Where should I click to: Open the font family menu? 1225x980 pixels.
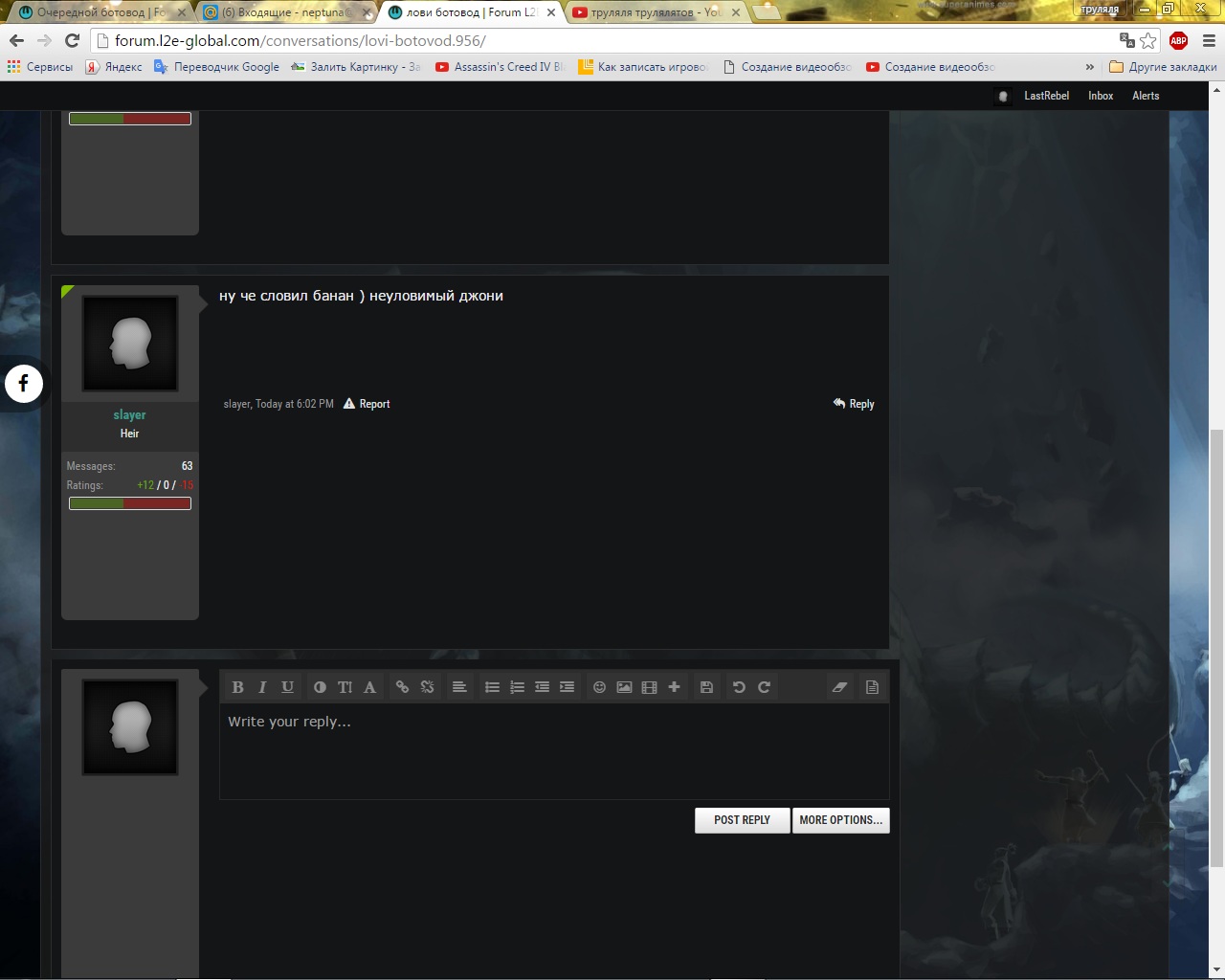(369, 687)
